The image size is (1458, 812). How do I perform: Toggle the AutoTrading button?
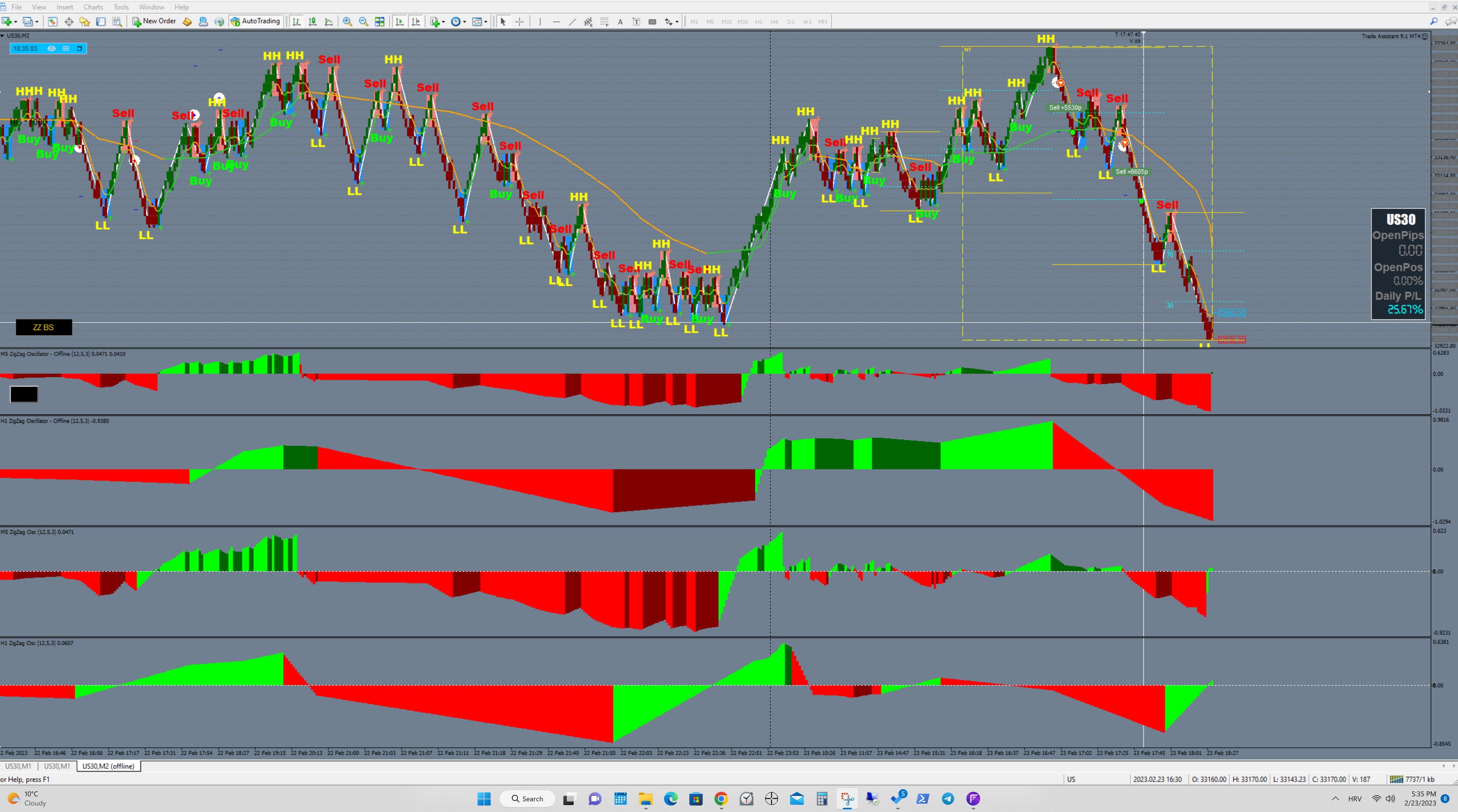click(255, 21)
